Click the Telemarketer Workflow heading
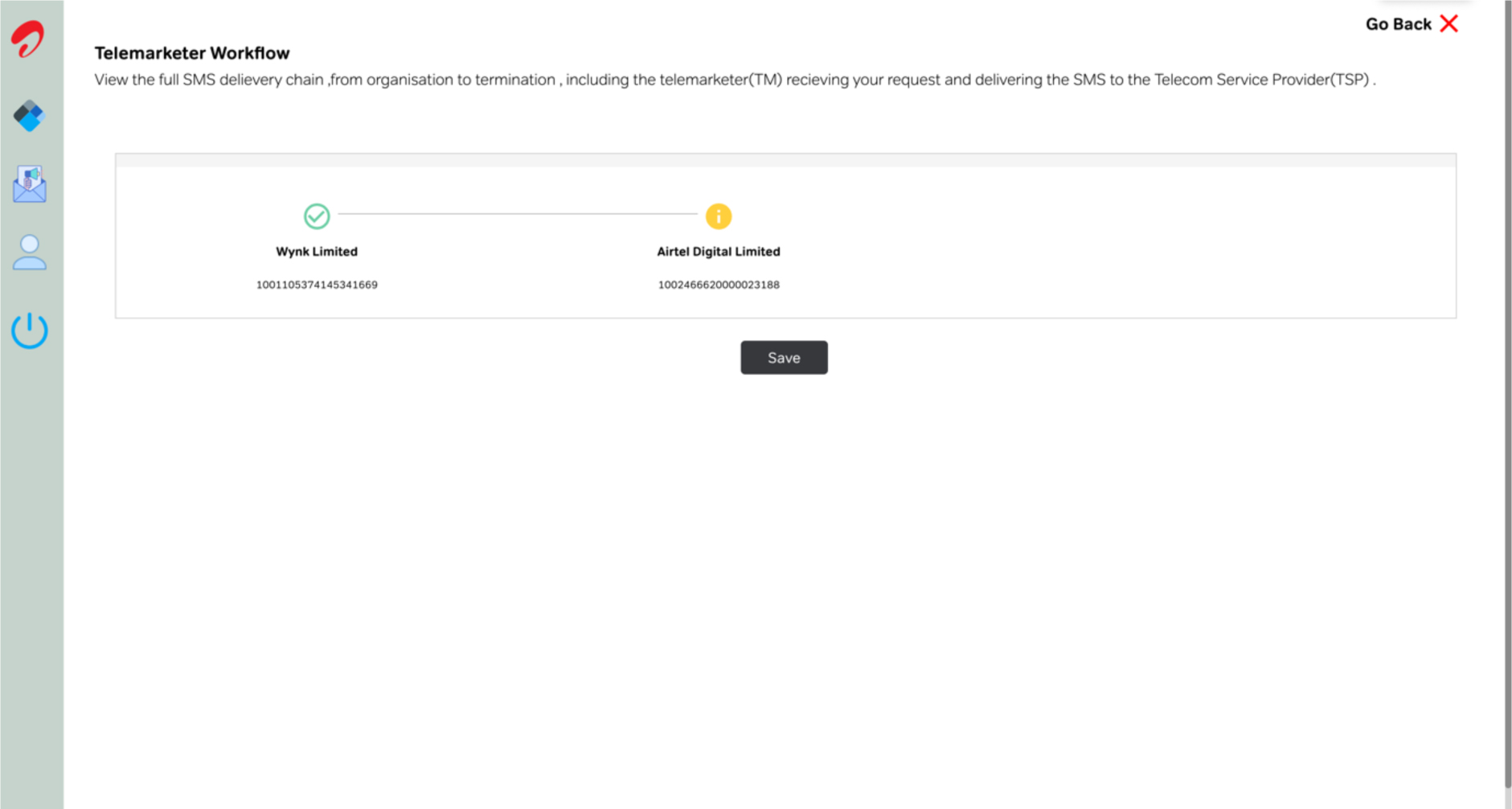 (192, 53)
